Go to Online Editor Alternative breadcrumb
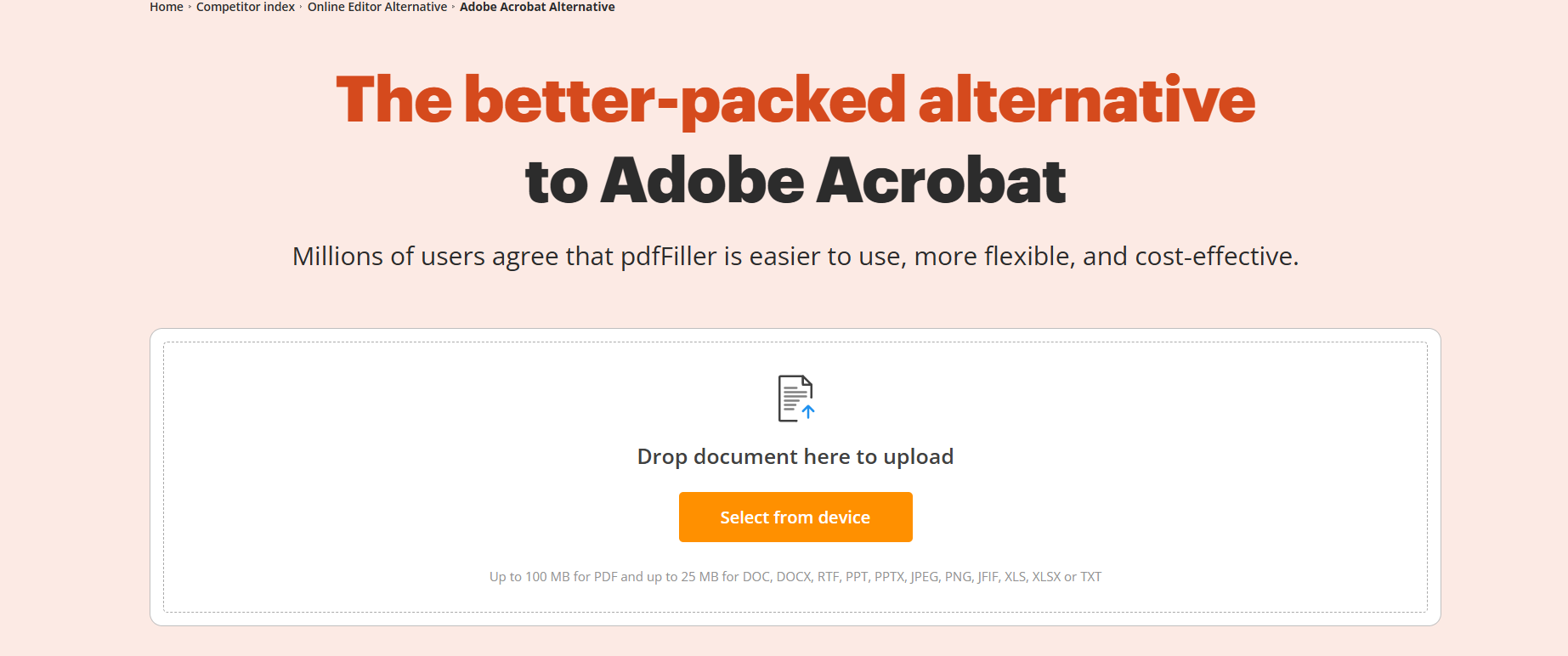The width and height of the screenshot is (1568, 656). 376,7
